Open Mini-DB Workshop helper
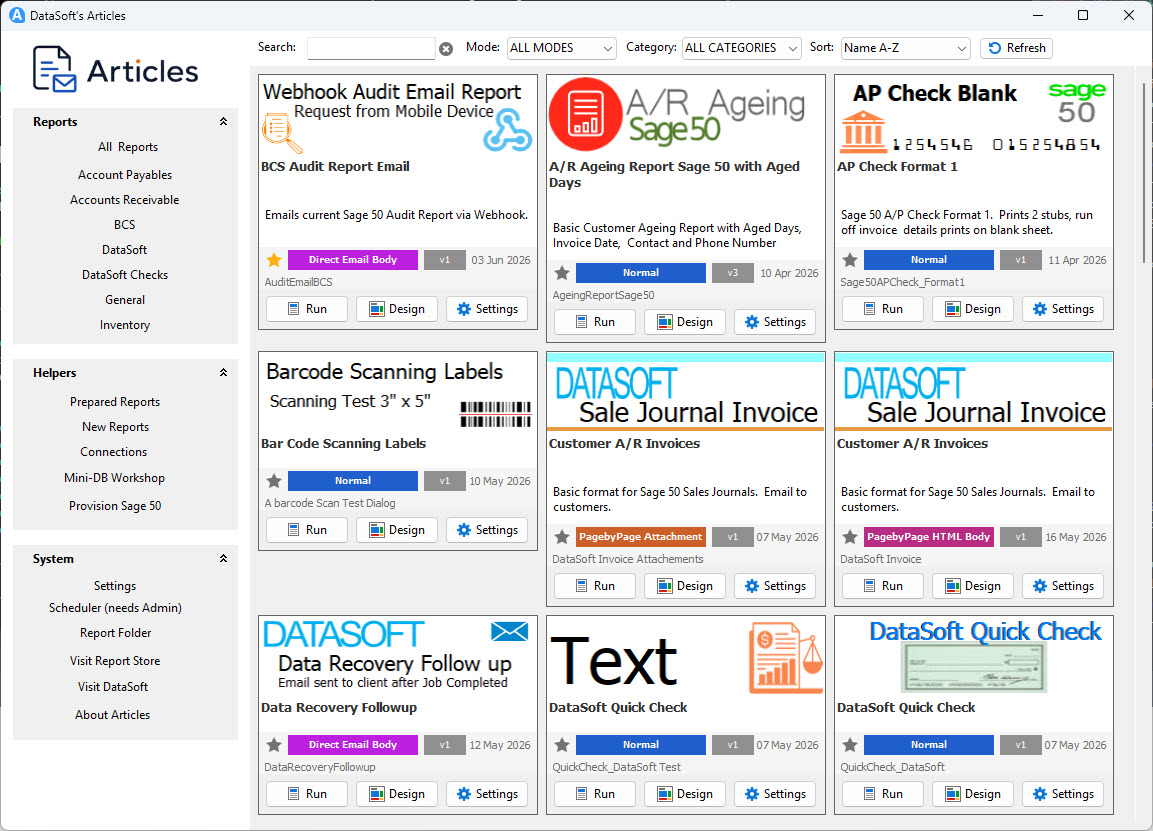Screen dimensions: 1153x831 click(x=114, y=478)
